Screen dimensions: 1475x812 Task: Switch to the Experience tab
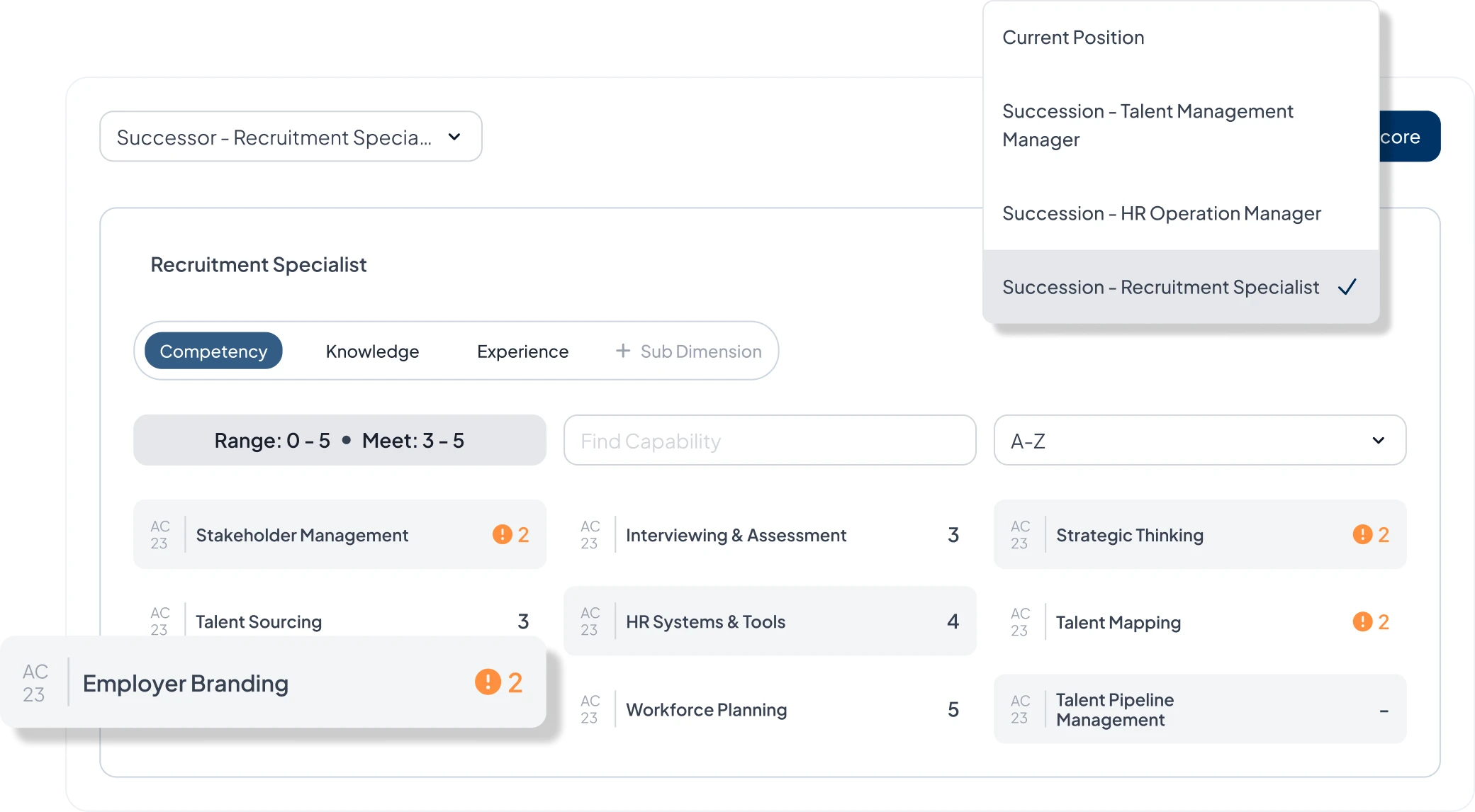(x=522, y=351)
